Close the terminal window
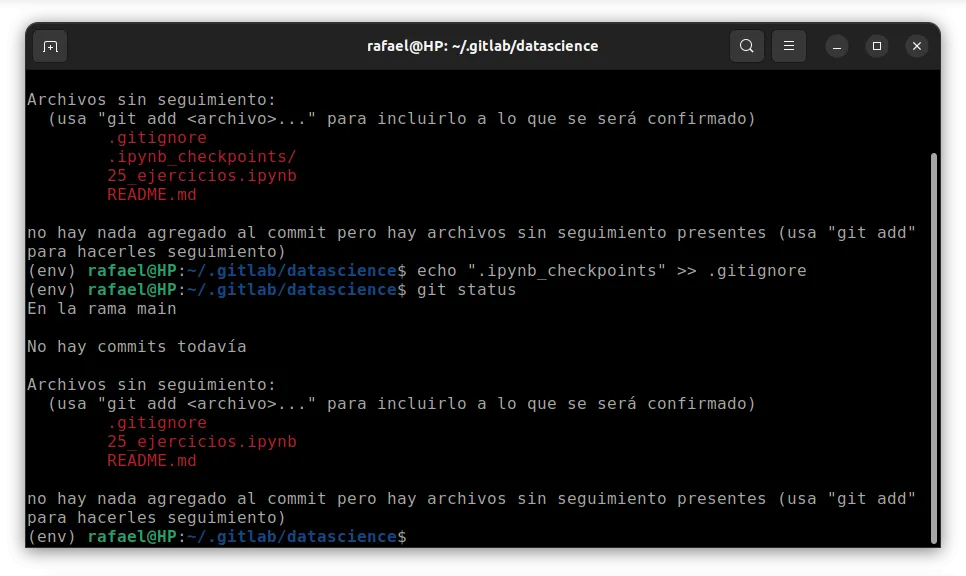Screen dimensions: 966x576 click(x=917, y=46)
